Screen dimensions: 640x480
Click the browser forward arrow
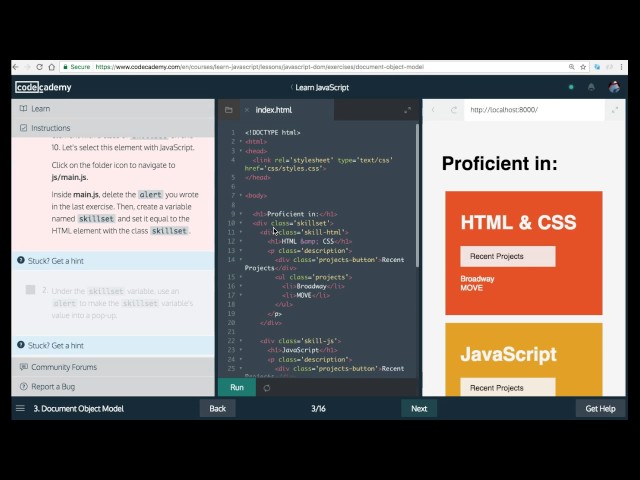[x=27, y=67]
